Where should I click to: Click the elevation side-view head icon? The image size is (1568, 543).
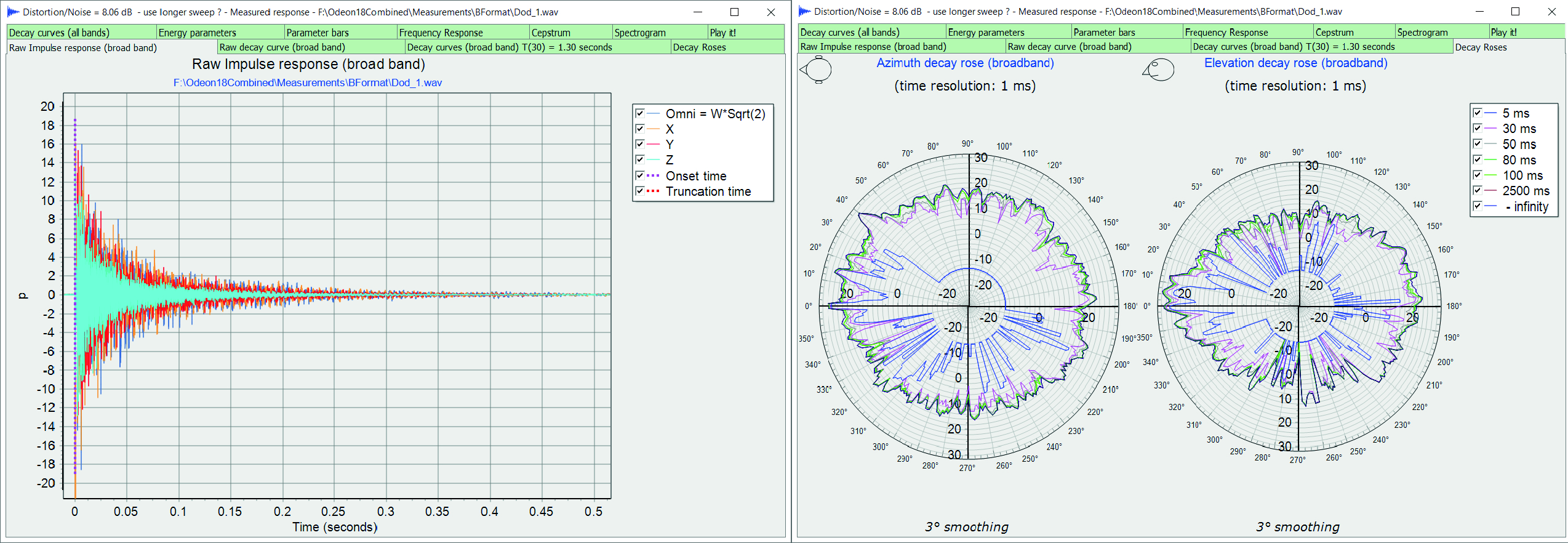(x=1159, y=70)
